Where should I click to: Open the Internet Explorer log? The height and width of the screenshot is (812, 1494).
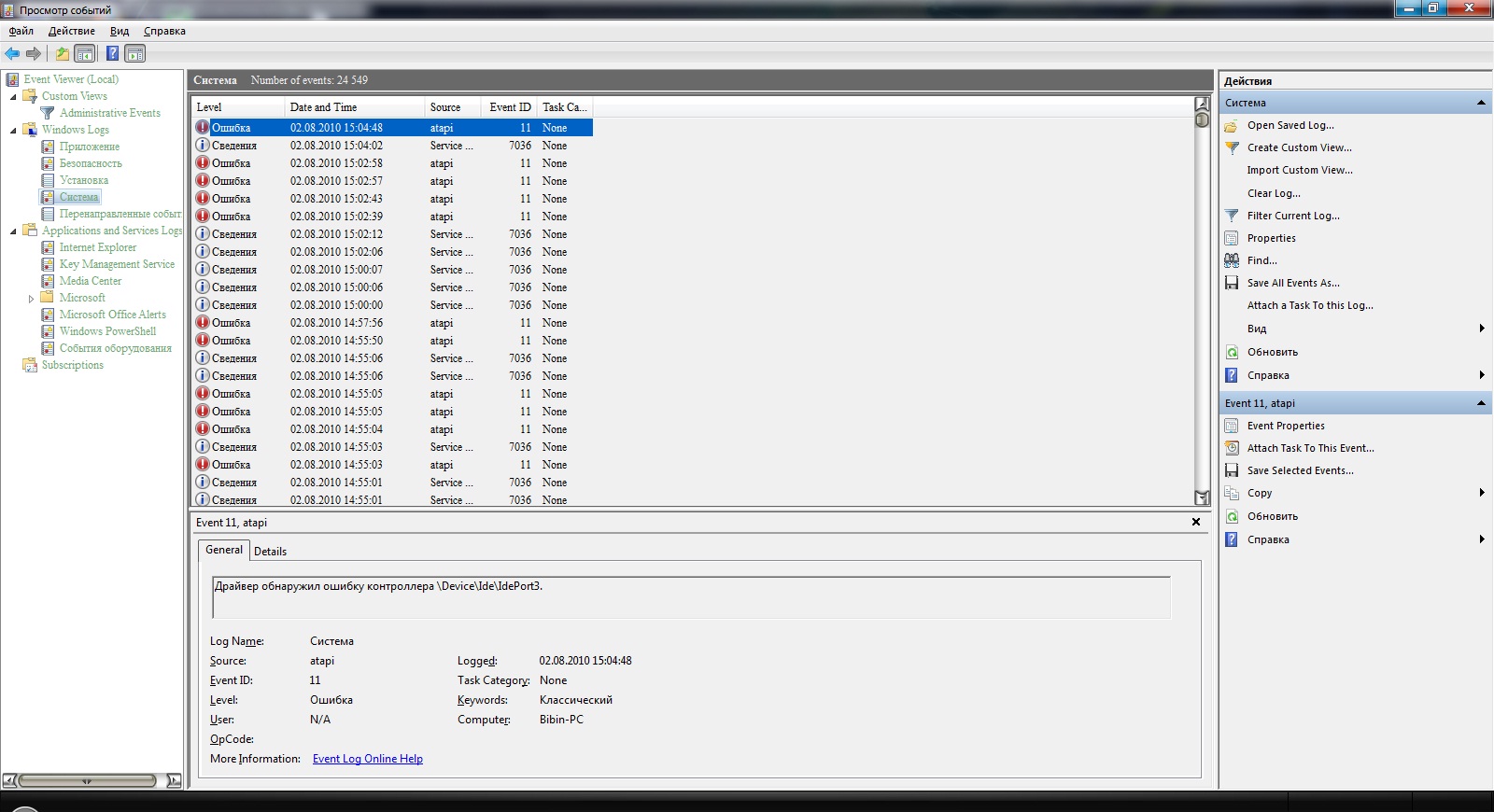[x=98, y=247]
